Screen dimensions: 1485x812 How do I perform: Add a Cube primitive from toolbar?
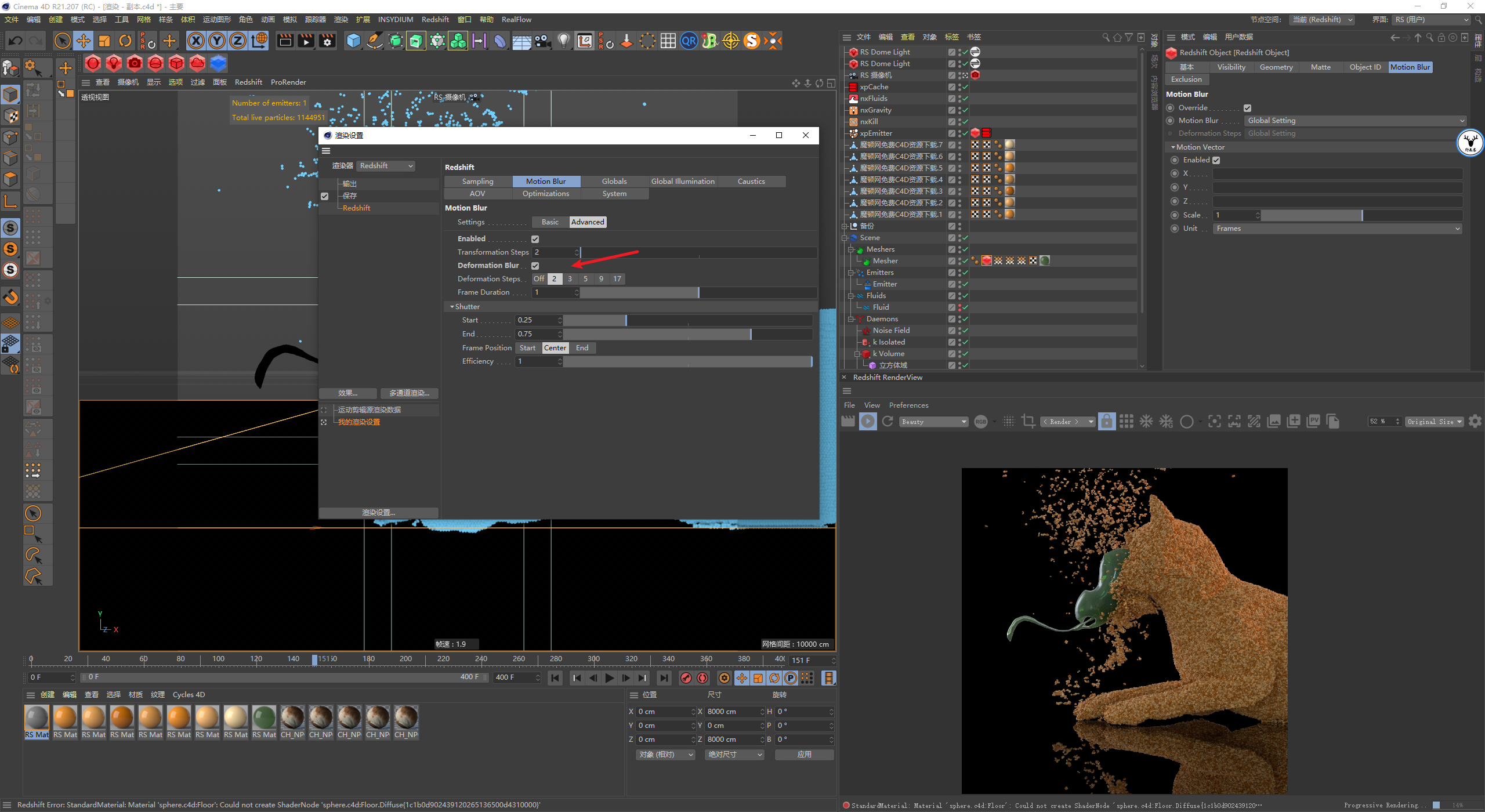353,41
